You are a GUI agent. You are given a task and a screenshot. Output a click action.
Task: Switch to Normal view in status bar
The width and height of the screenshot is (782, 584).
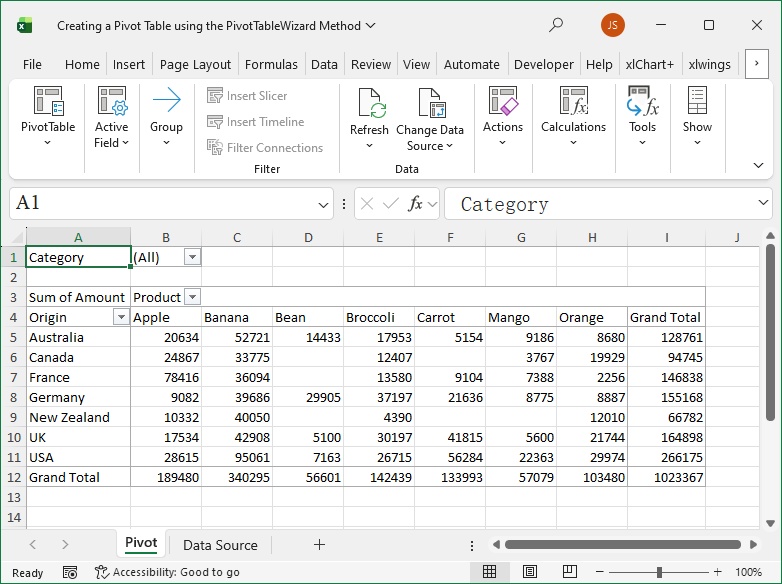(489, 572)
